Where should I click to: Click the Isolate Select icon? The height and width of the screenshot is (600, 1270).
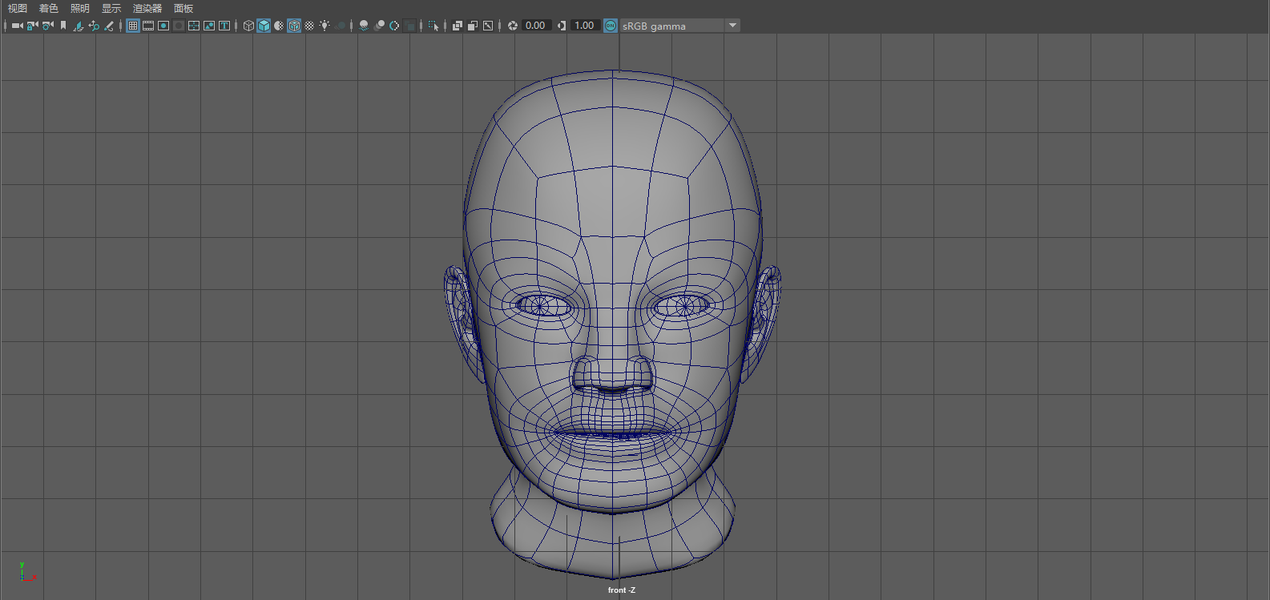(433, 25)
